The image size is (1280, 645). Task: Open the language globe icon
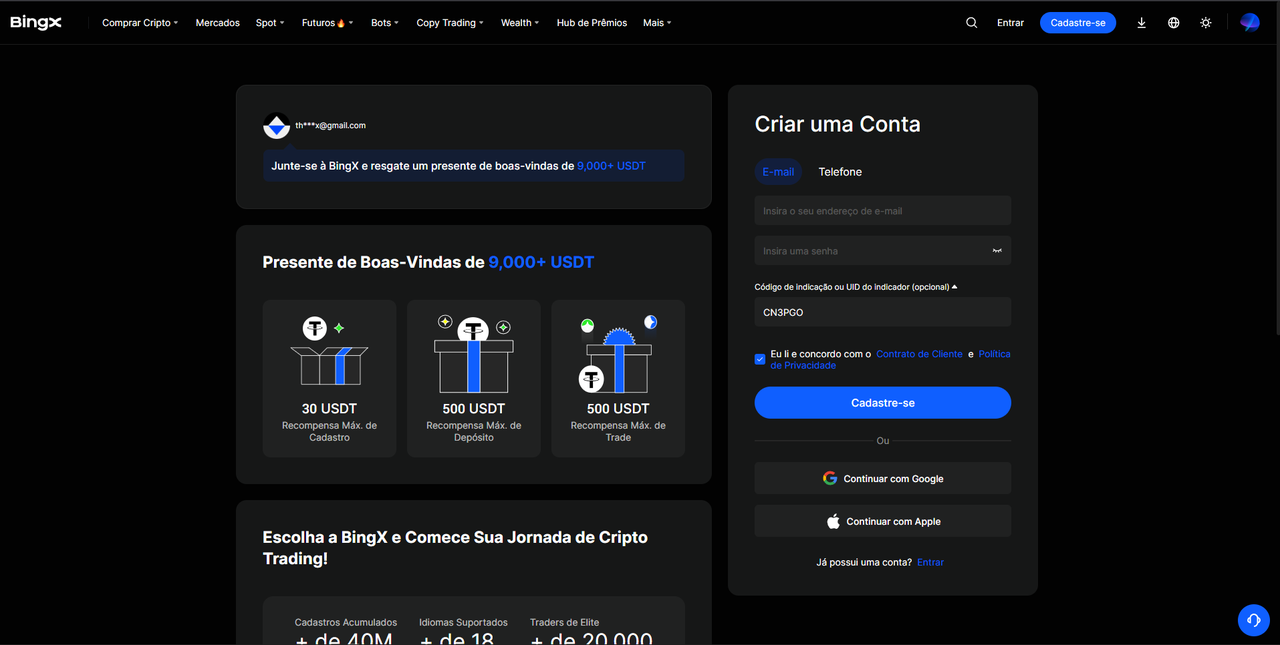pos(1173,22)
